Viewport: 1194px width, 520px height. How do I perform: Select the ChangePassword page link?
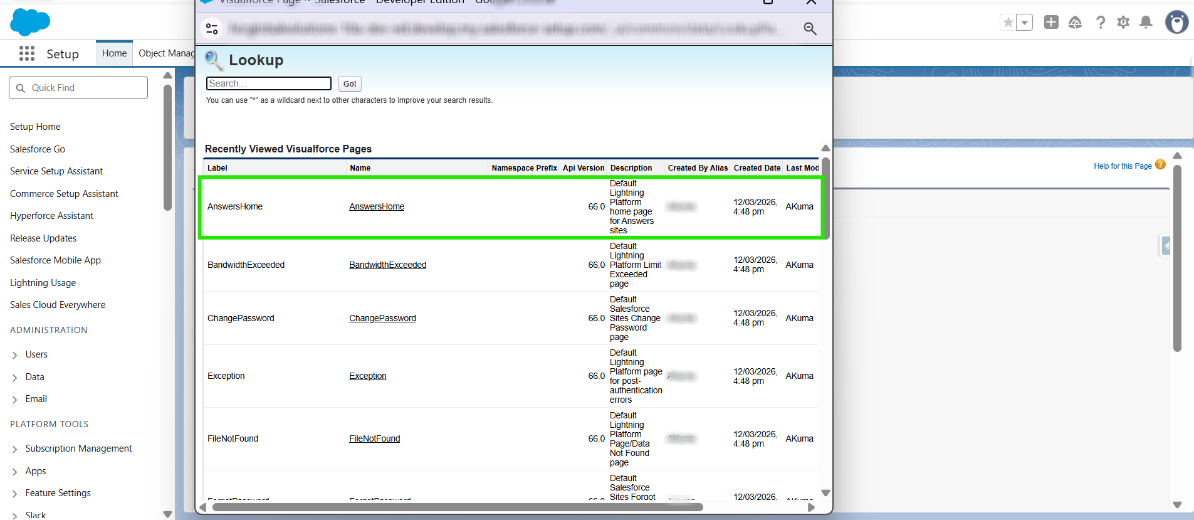point(382,318)
